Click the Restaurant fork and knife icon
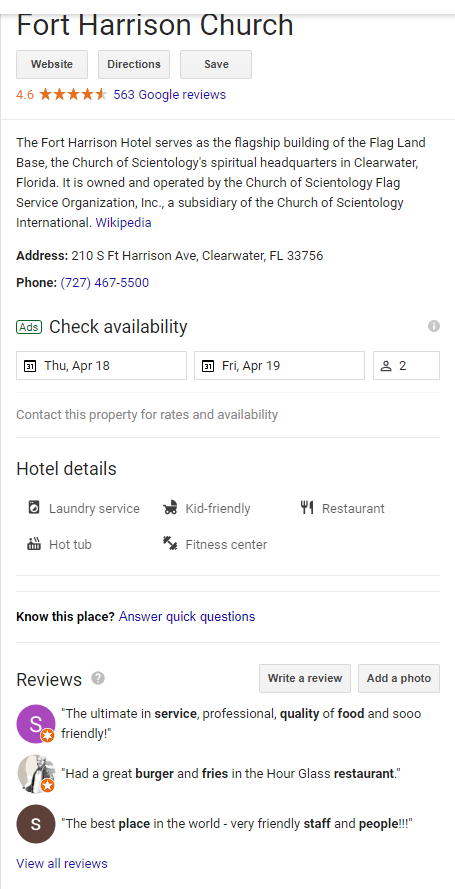The image size is (455, 889). [x=307, y=507]
